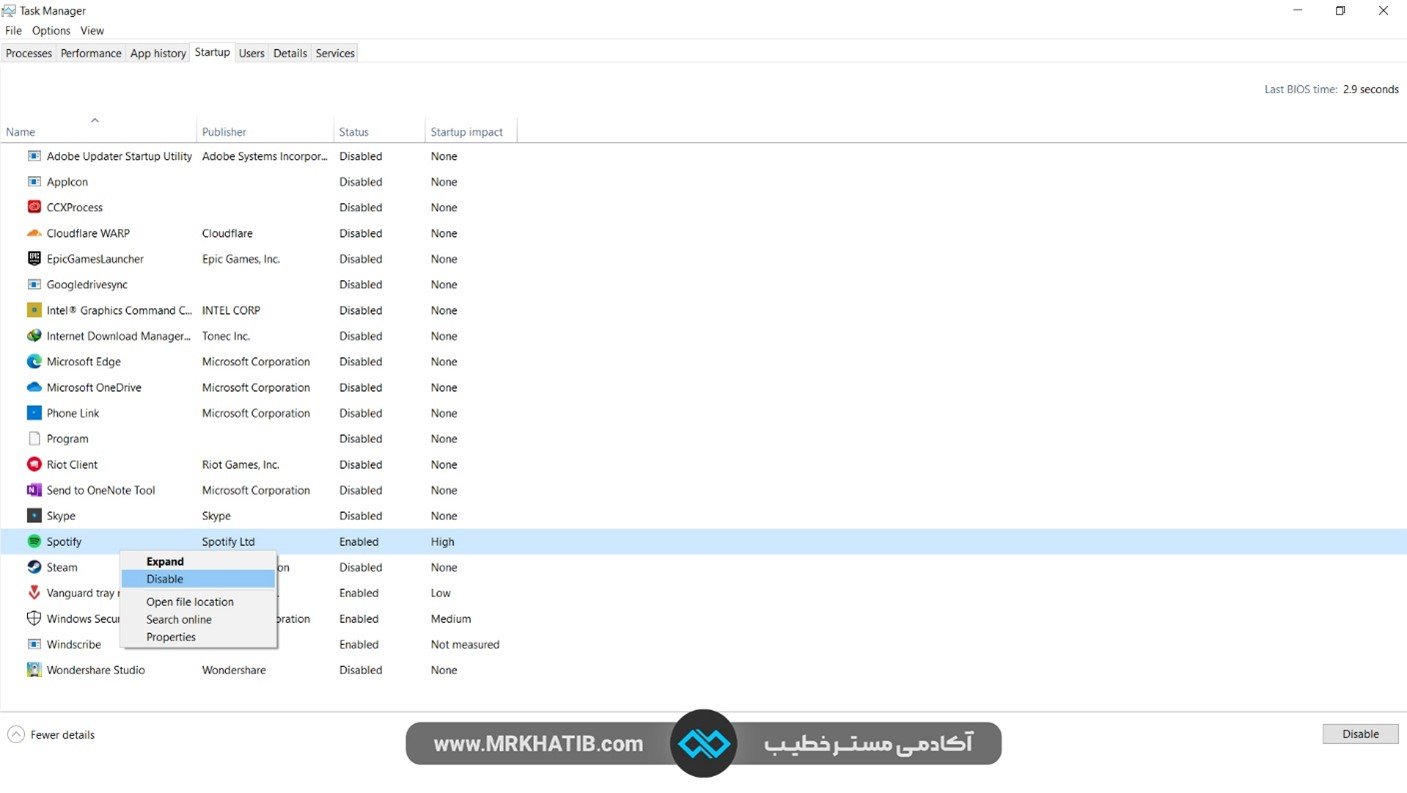Screen dimensions: 1407x793
Task: Click the AppIcon row icon
Action: pos(34,182)
